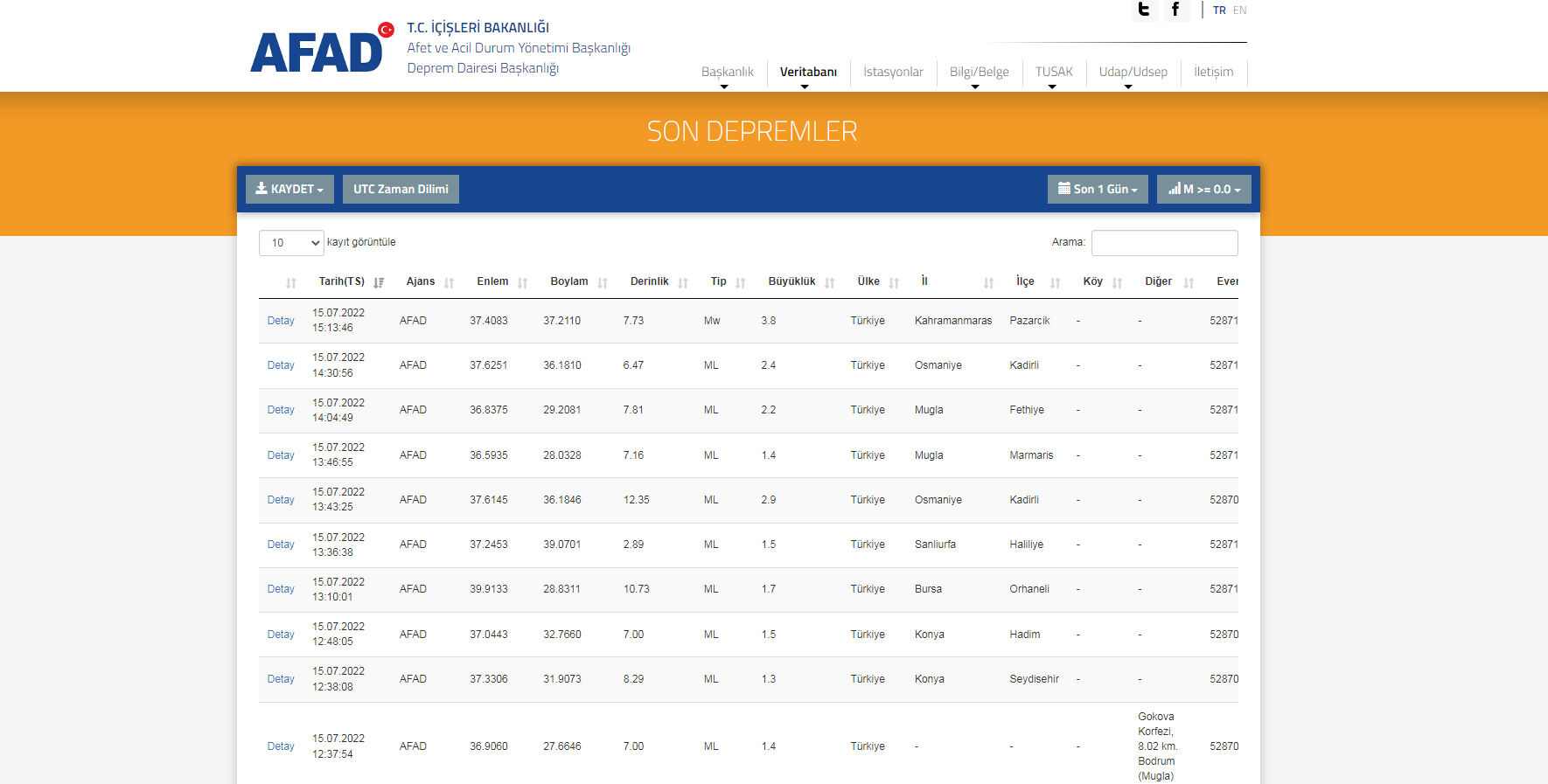Expand the TUSAK menu
The height and width of the screenshot is (784, 1548).
coord(1054,72)
